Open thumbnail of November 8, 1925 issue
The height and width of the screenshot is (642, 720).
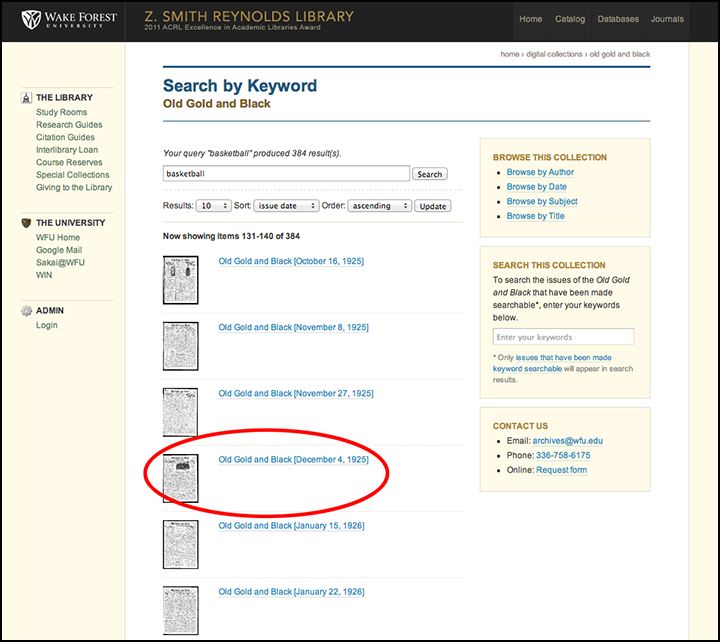pyautogui.click(x=180, y=346)
